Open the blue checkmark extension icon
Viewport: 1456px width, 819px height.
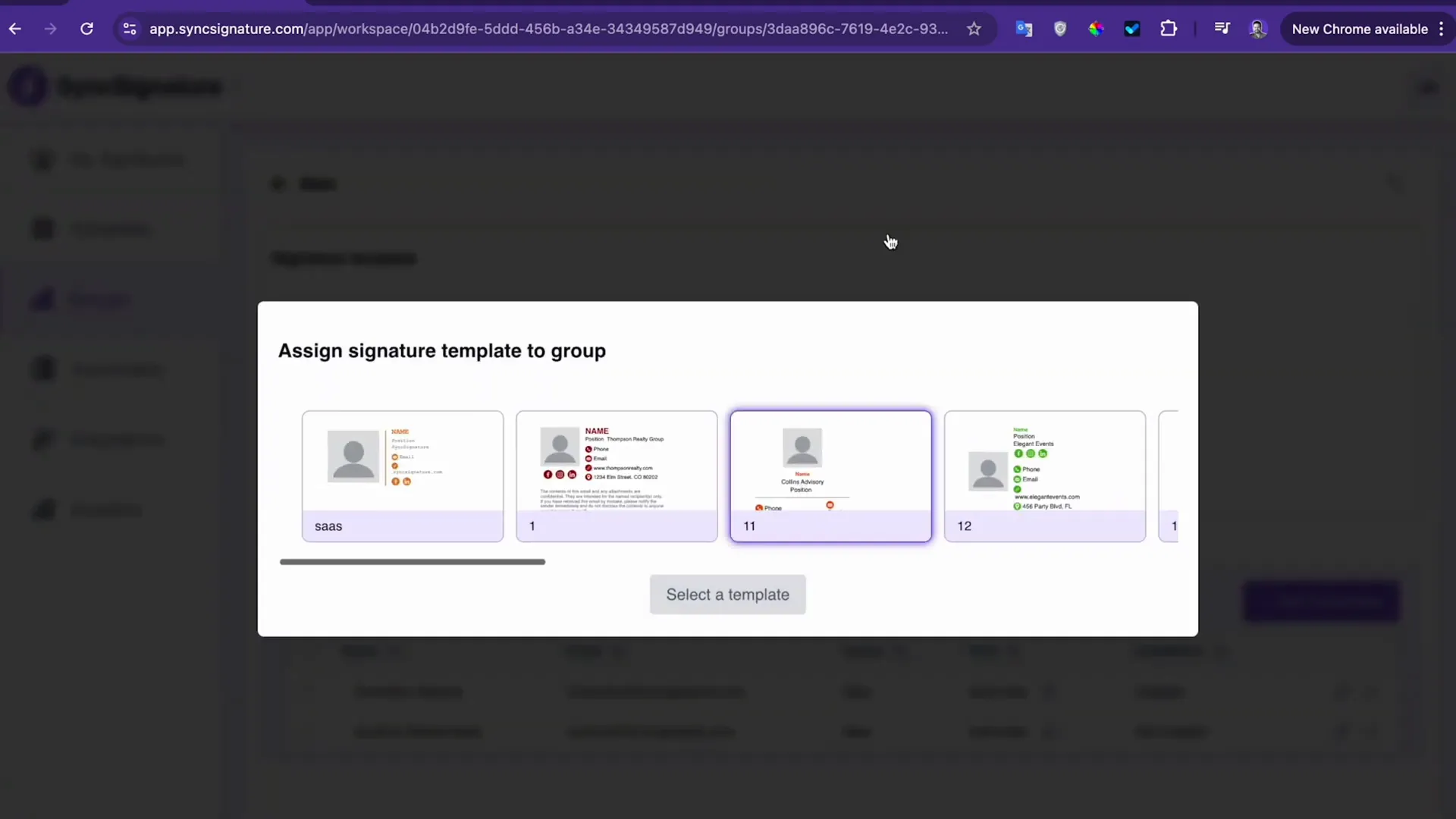1132,29
